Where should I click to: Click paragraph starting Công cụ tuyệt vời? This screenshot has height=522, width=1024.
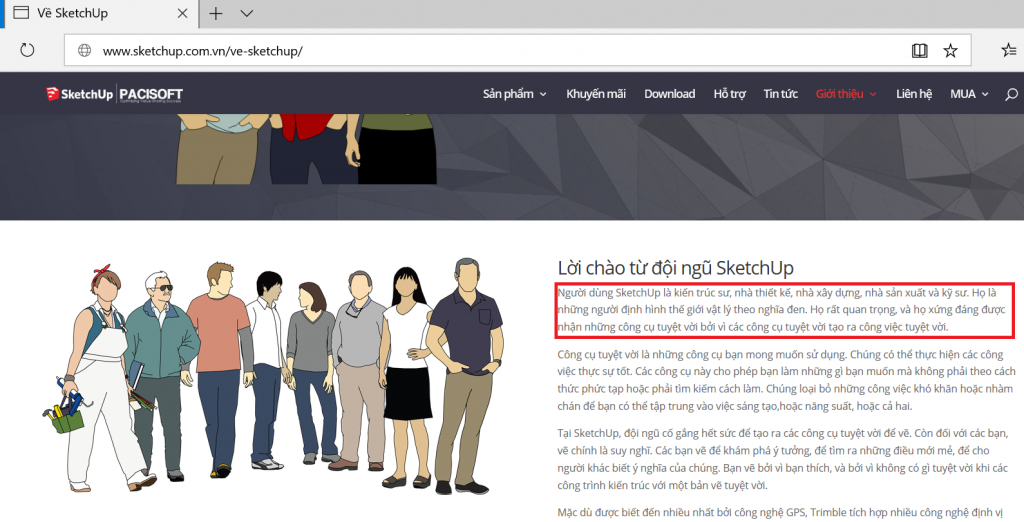(x=786, y=380)
